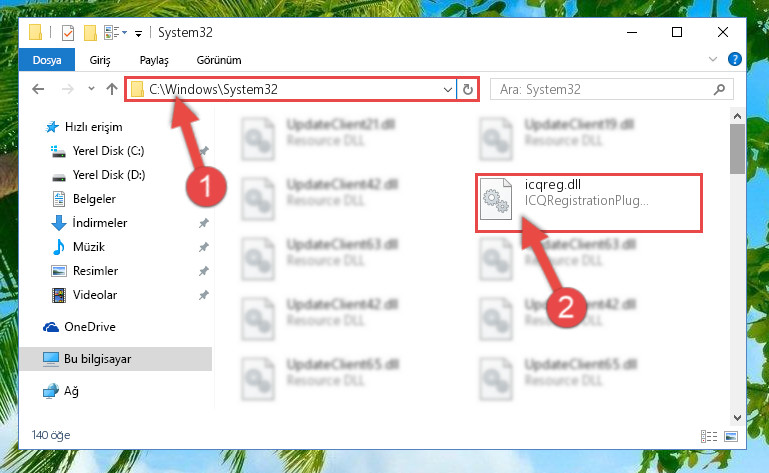Click the search magnifier icon

click(719, 89)
